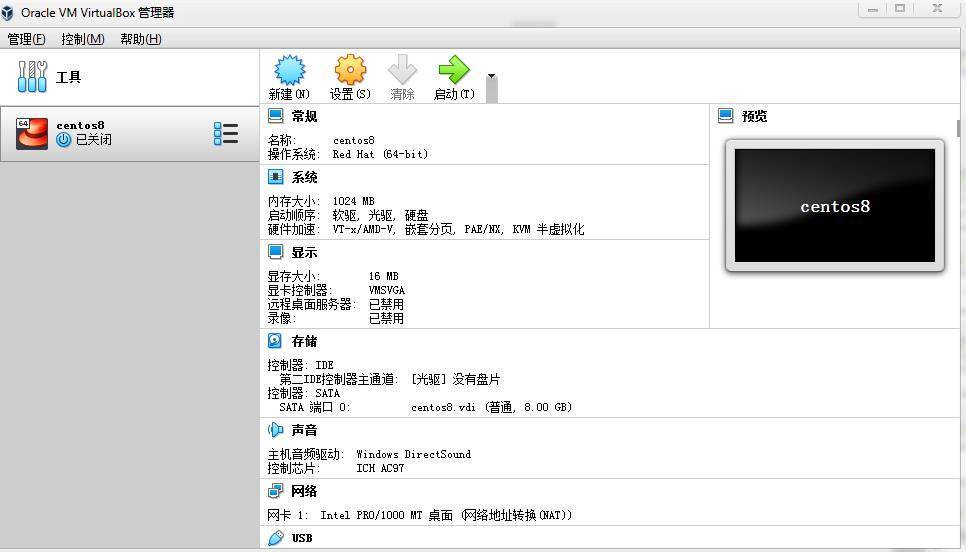
Task: Open the Start button dropdown arrow
Action: click(x=491, y=76)
